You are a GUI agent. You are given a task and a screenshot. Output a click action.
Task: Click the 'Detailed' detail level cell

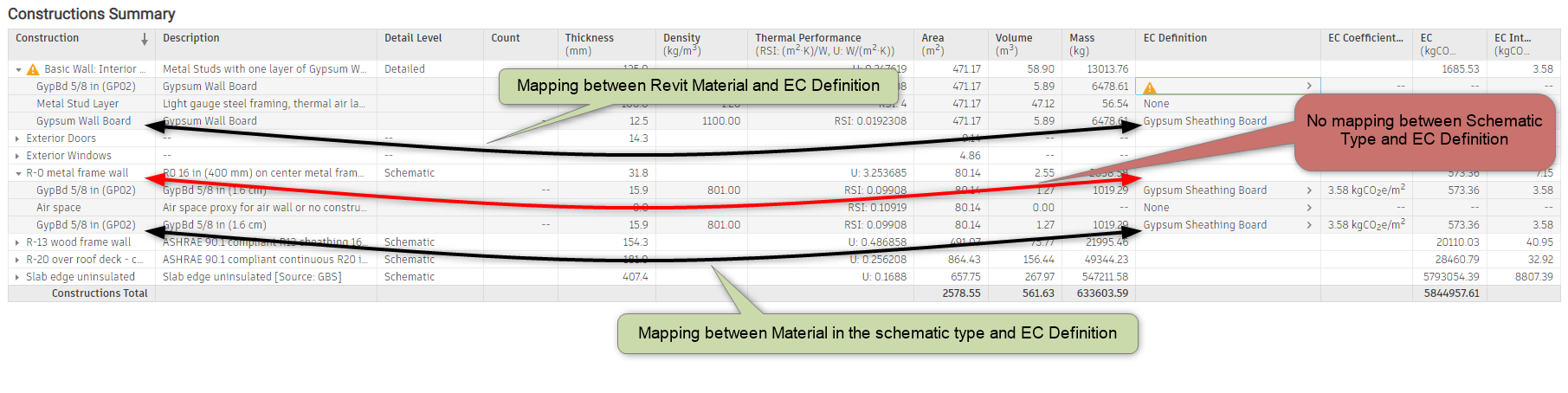coord(404,69)
